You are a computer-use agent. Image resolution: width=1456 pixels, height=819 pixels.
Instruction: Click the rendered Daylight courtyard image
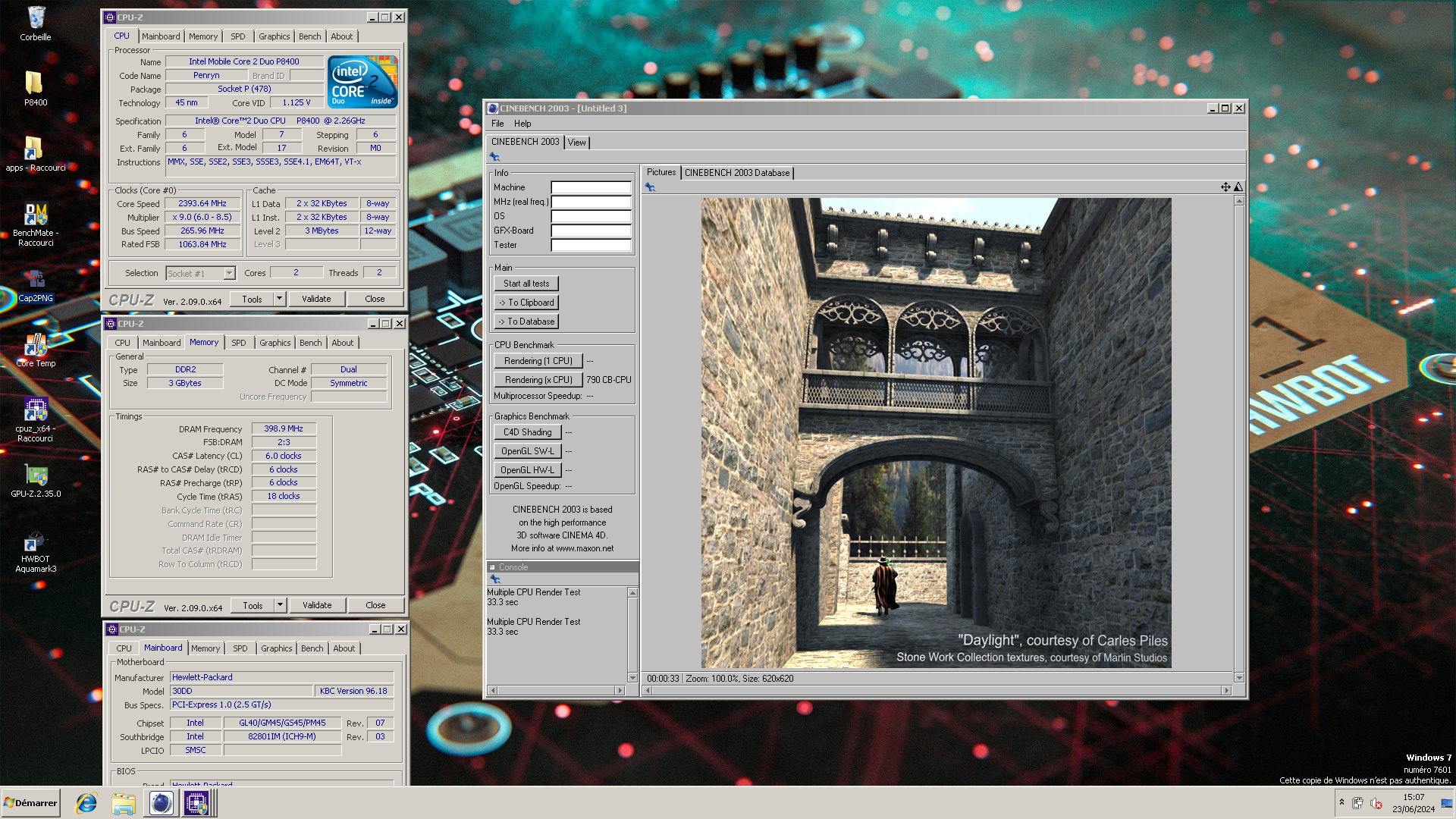[936, 433]
